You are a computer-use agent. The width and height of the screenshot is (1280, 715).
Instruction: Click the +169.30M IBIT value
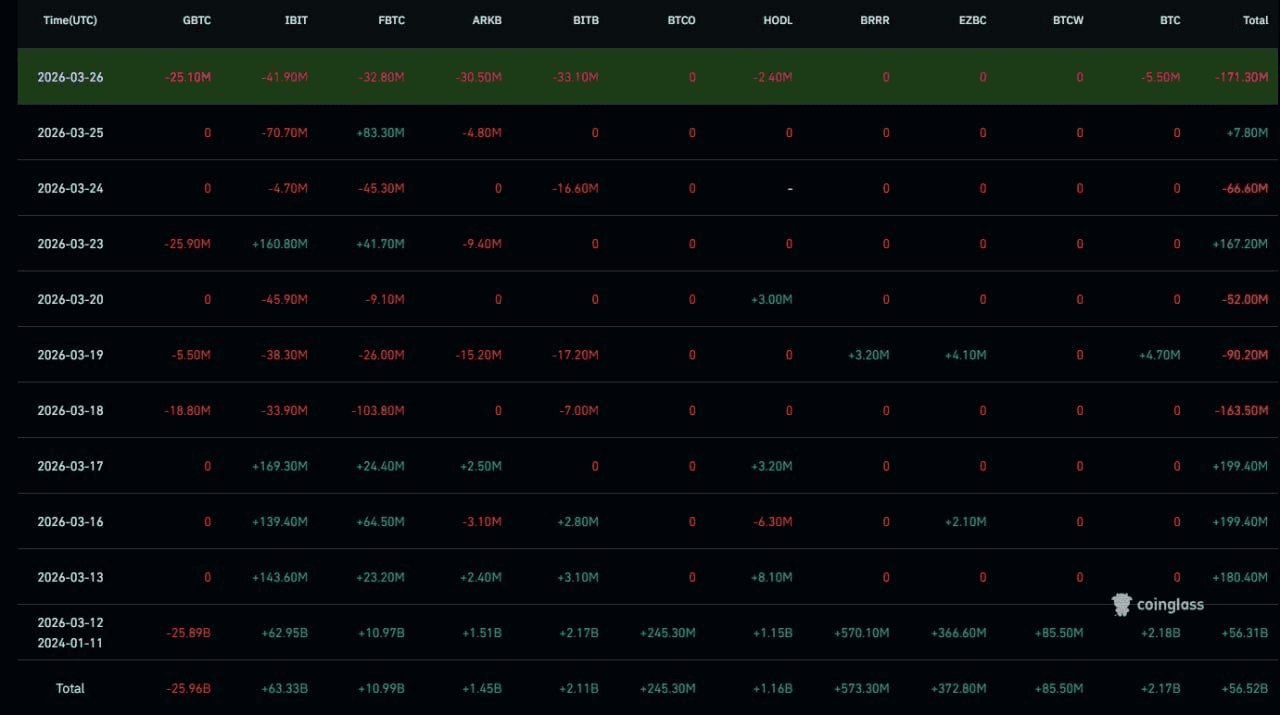tap(280, 466)
